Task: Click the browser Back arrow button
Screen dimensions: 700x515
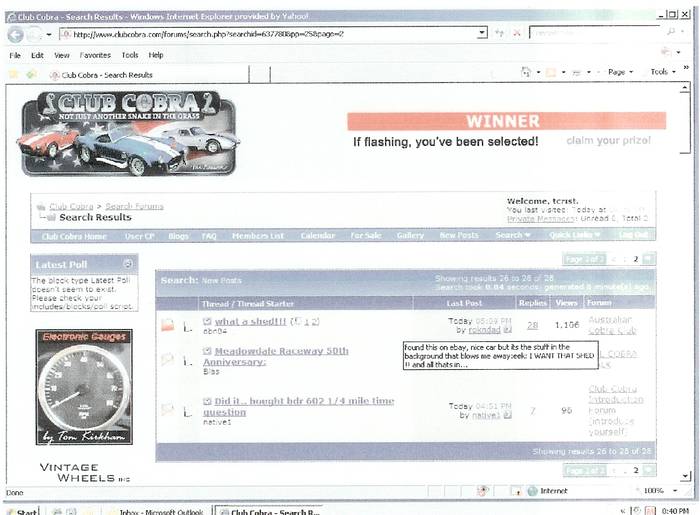Action: 17,34
